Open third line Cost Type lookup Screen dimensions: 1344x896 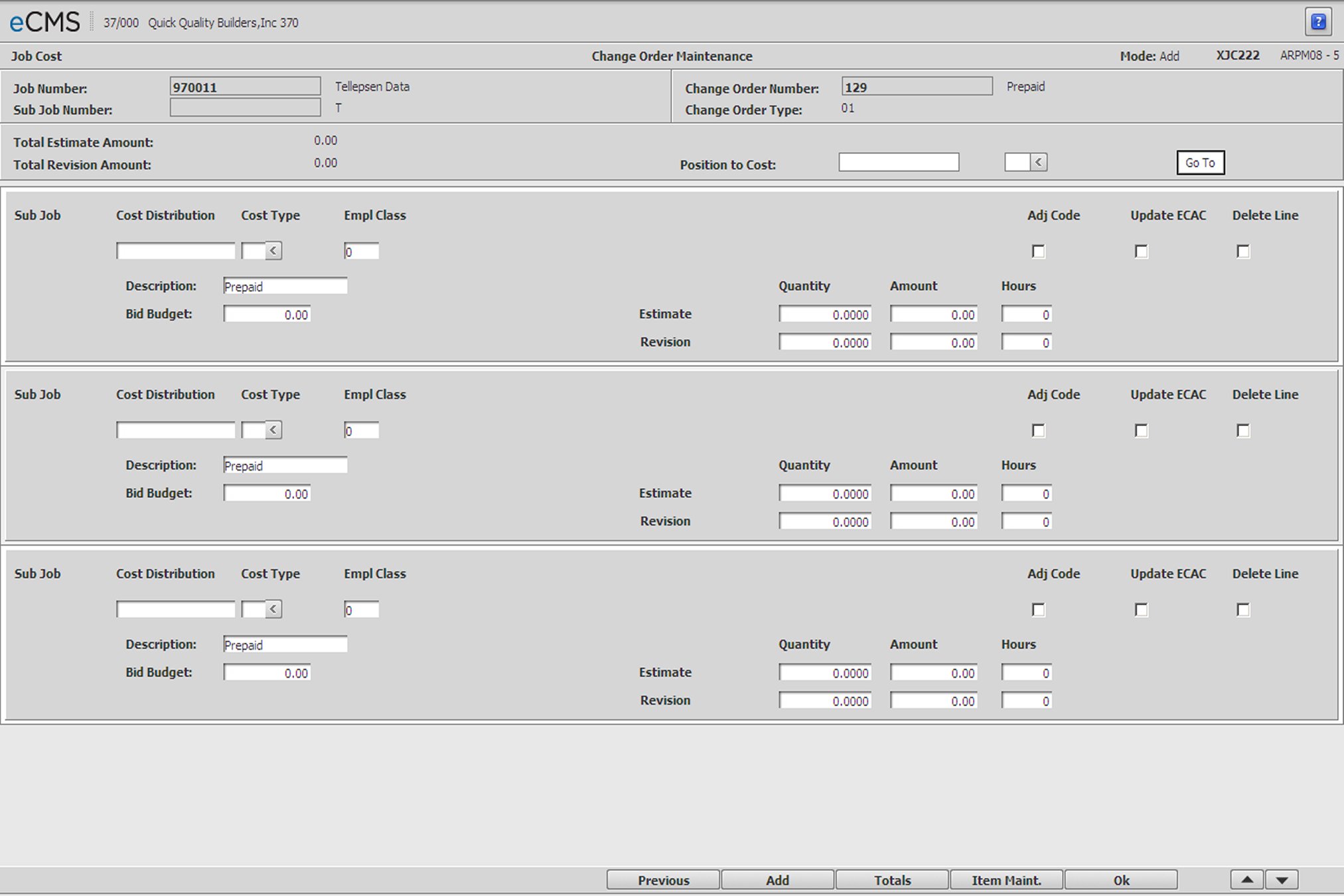pos(273,609)
